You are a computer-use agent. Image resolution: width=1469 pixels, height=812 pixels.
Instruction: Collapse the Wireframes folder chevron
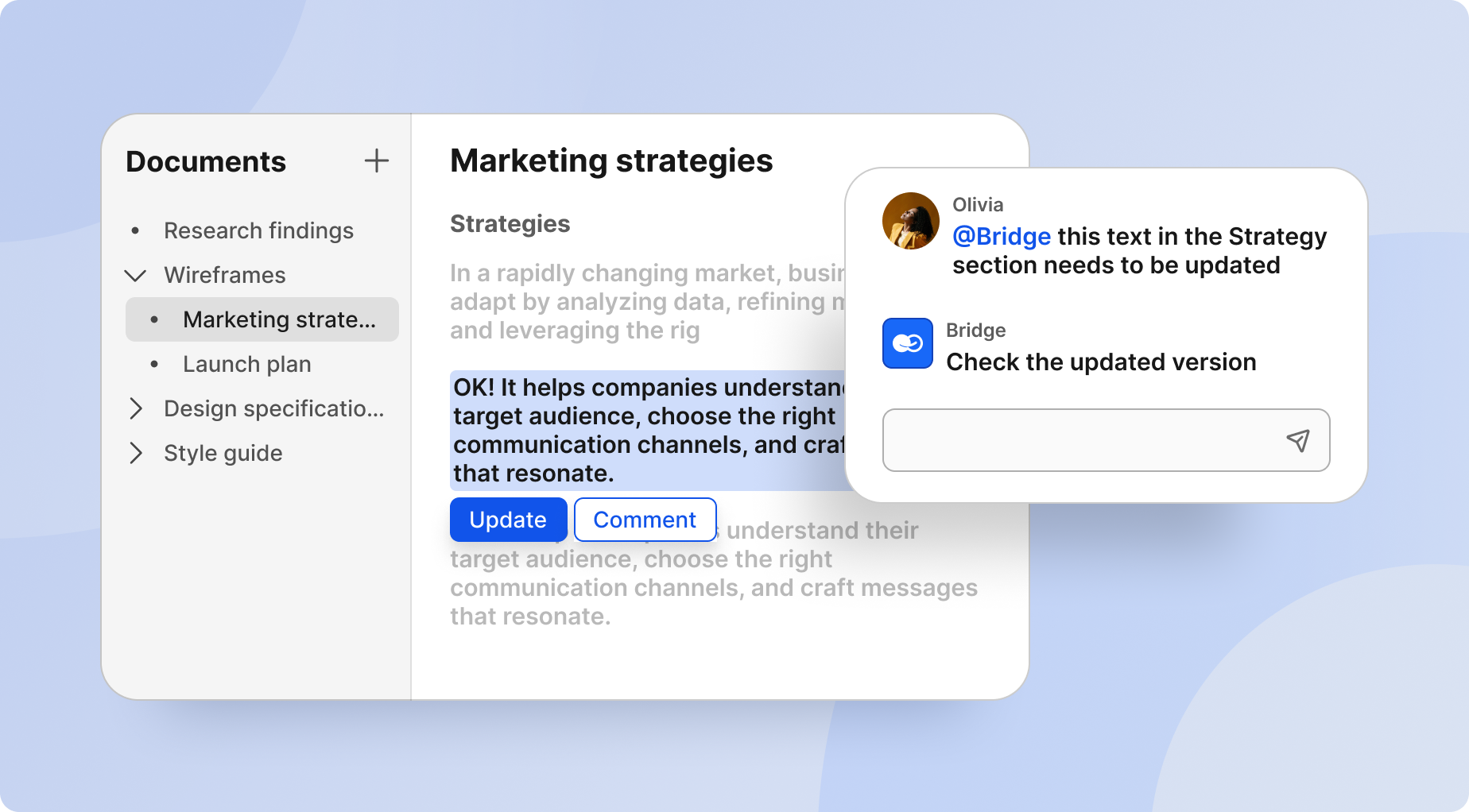pyautogui.click(x=136, y=276)
